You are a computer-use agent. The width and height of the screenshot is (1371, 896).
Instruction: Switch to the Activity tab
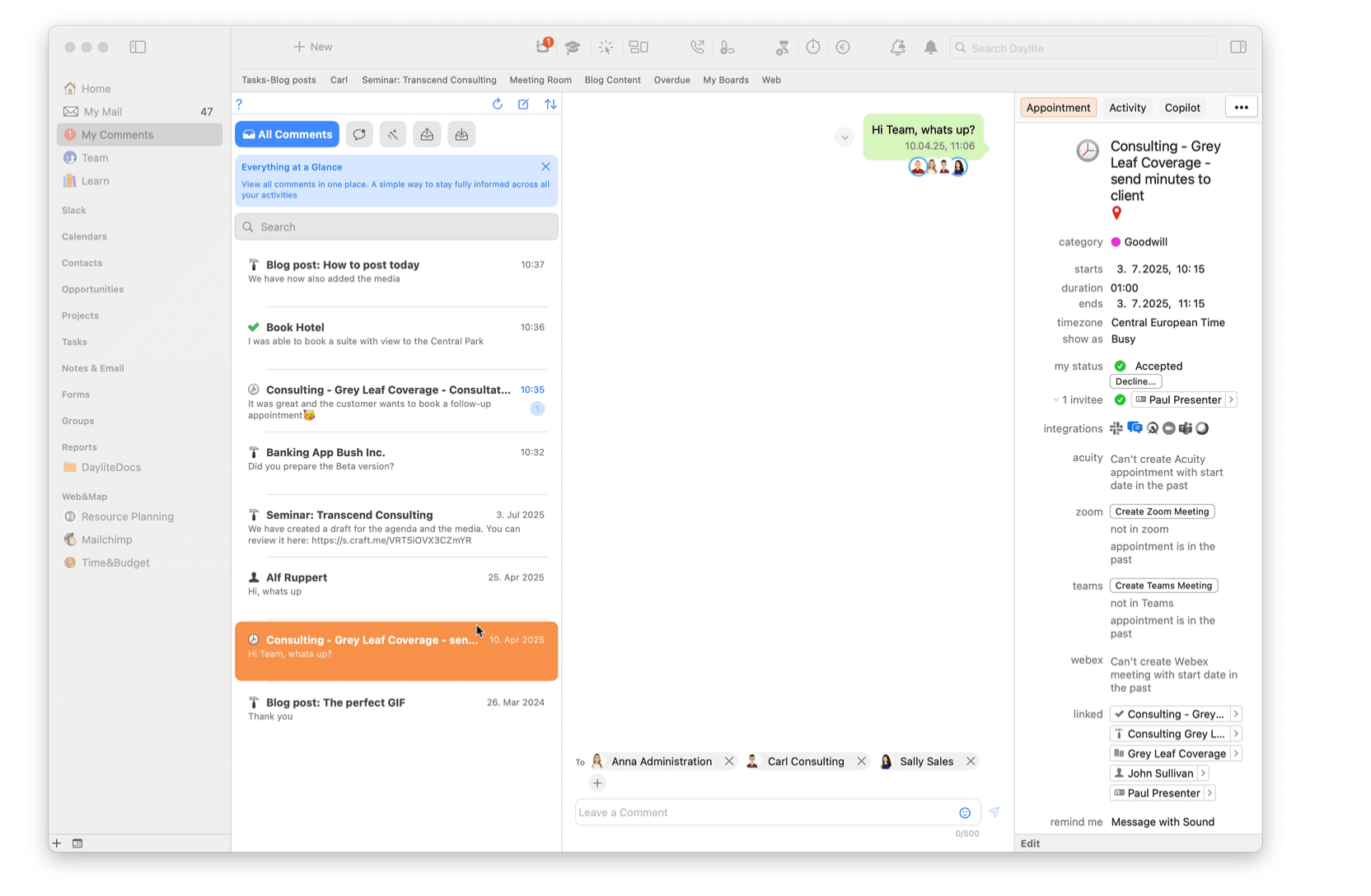pyautogui.click(x=1127, y=108)
